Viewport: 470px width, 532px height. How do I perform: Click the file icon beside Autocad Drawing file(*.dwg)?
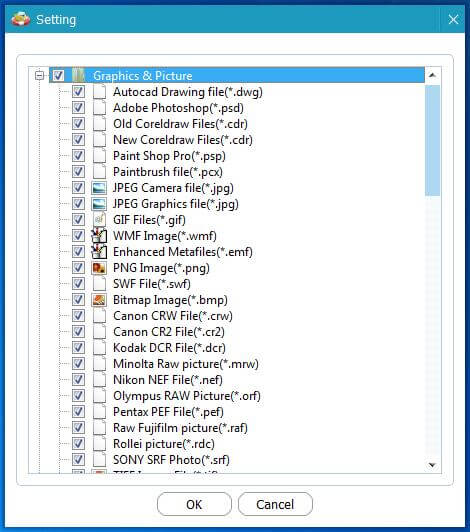(x=99, y=92)
